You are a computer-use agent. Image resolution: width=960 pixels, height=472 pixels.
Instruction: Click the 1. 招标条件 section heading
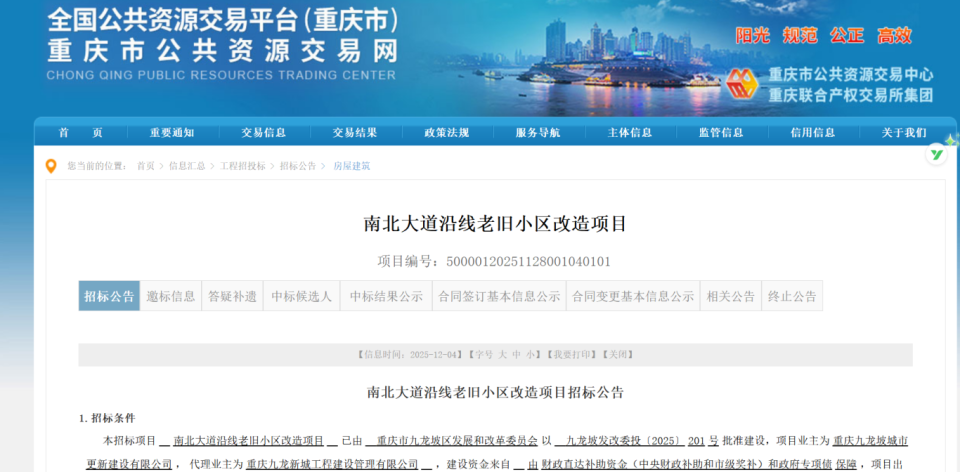pos(107,419)
